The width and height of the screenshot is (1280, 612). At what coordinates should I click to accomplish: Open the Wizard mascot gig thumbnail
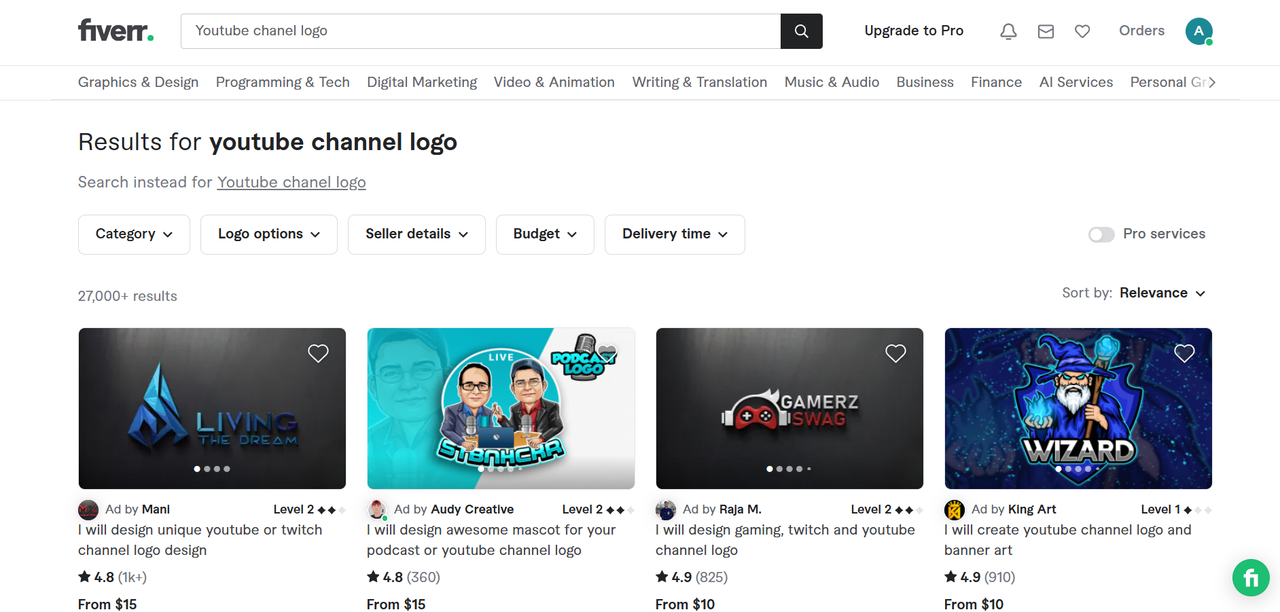click(1078, 409)
